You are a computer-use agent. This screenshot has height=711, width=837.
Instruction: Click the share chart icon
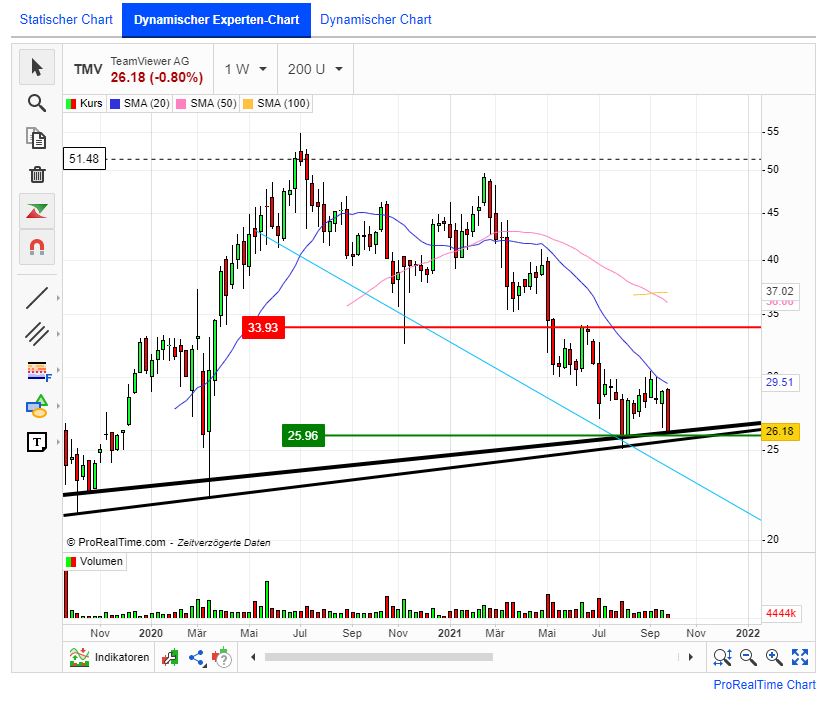(197, 657)
